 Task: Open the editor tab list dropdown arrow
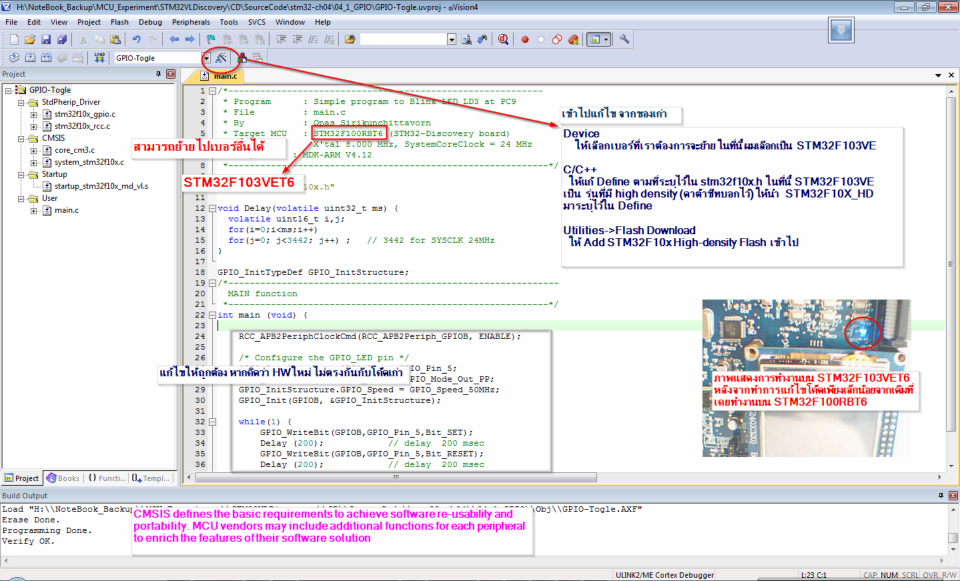tap(938, 75)
